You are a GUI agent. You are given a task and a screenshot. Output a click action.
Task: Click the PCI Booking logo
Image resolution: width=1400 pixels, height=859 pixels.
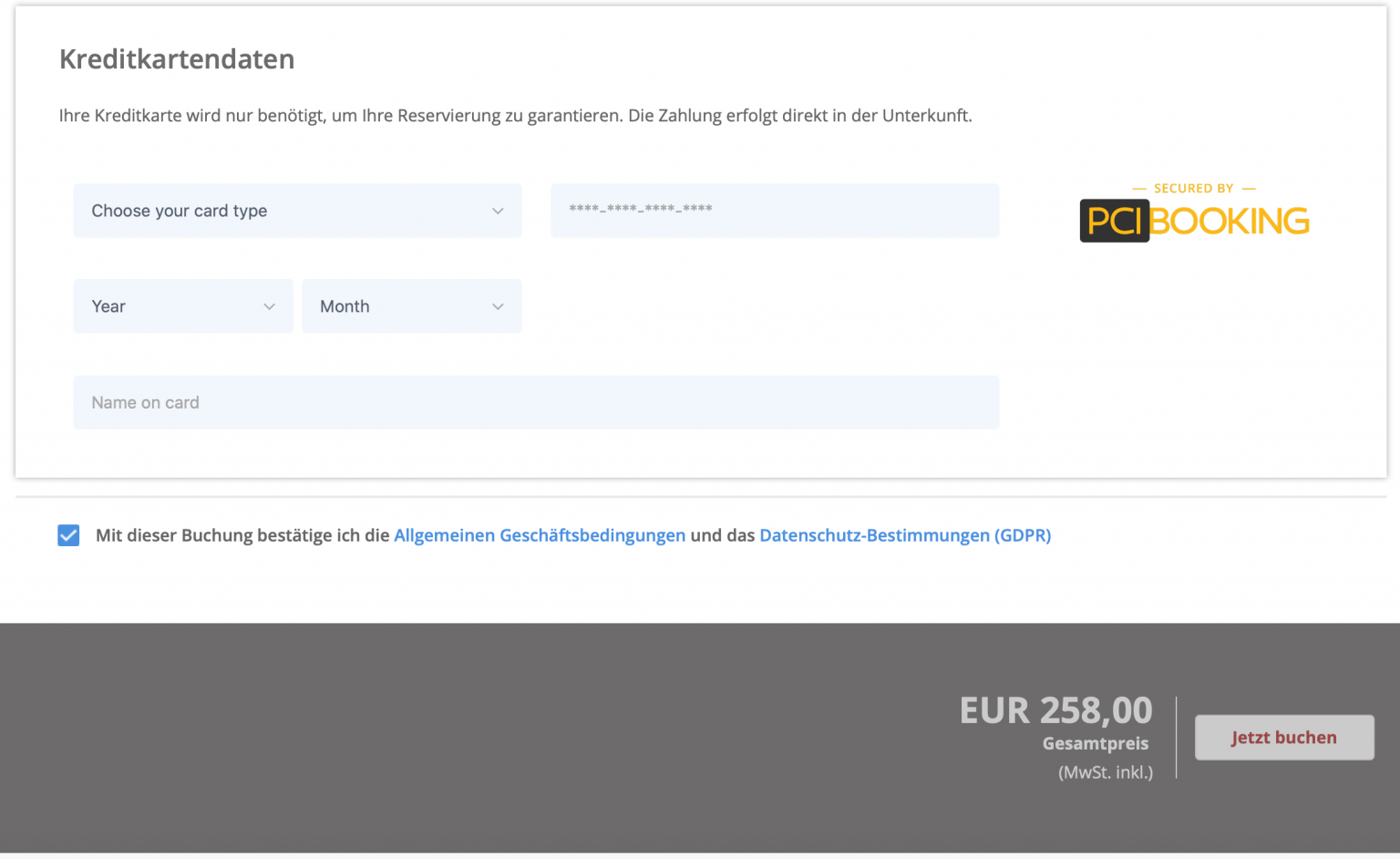click(1194, 221)
